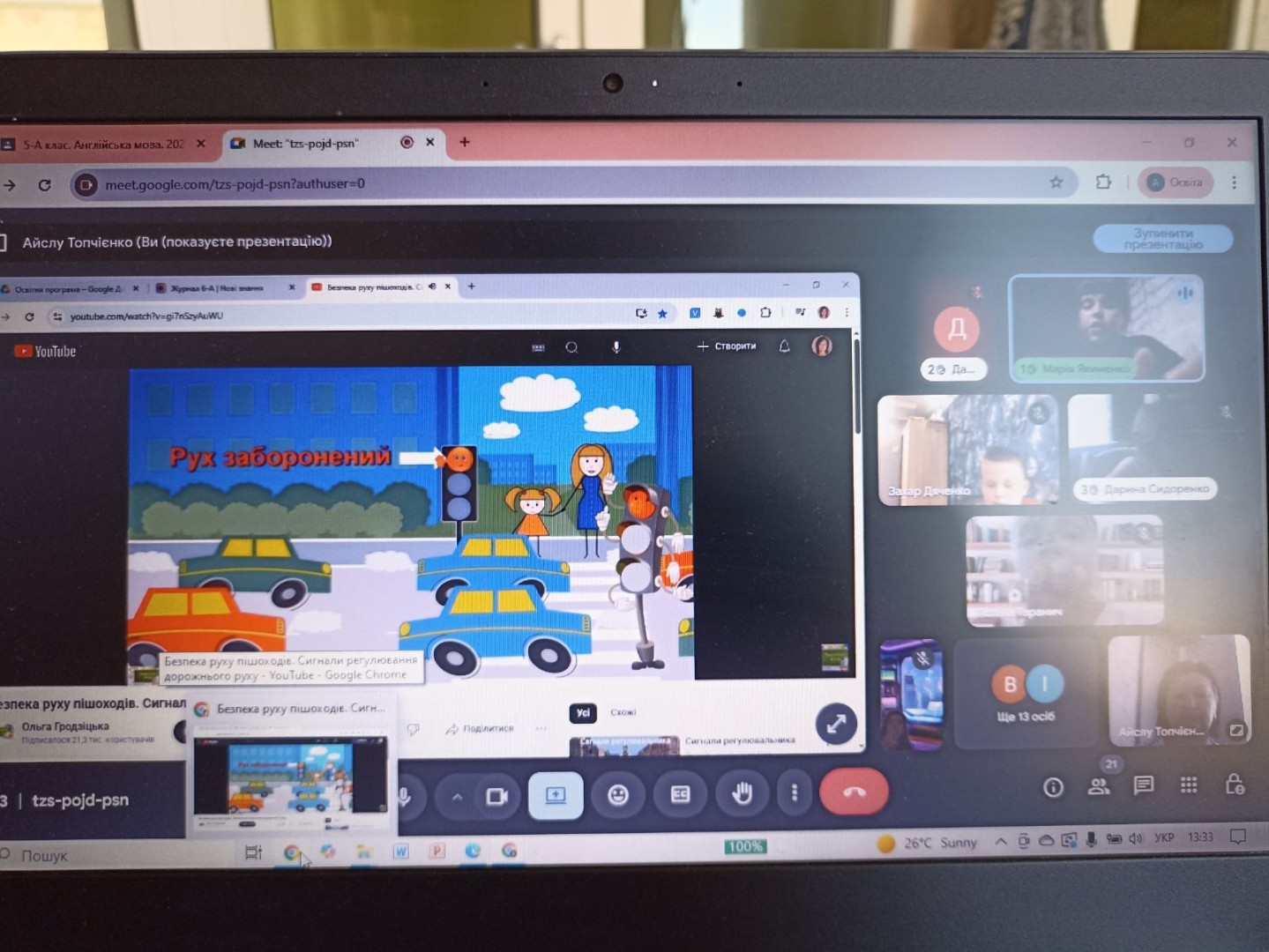Image resolution: width=1269 pixels, height=952 pixels.
Task: Click Айслу Топчієнко self-view tile
Action: pyautogui.click(x=1179, y=690)
